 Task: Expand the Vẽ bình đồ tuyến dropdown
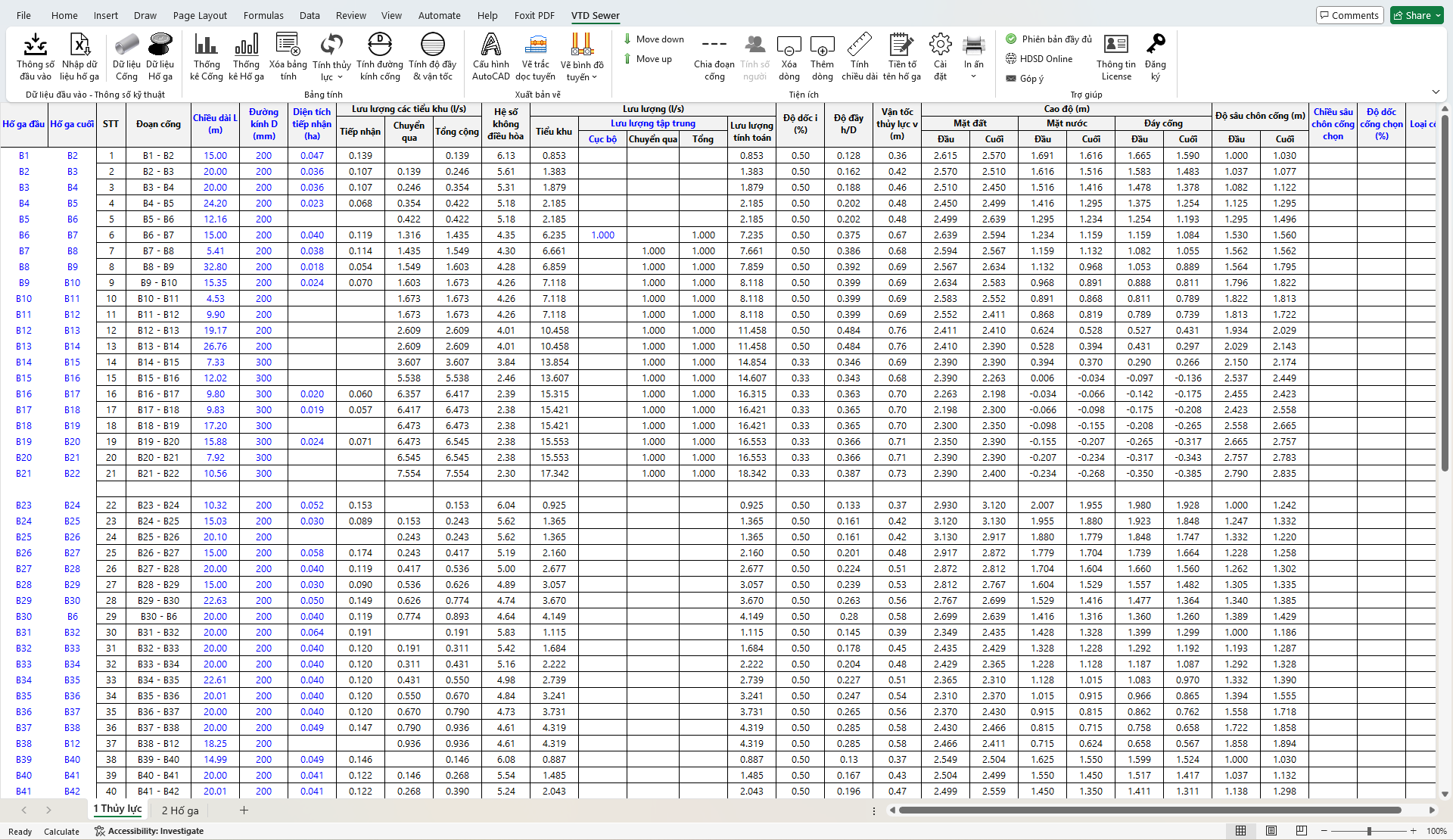coord(594,77)
